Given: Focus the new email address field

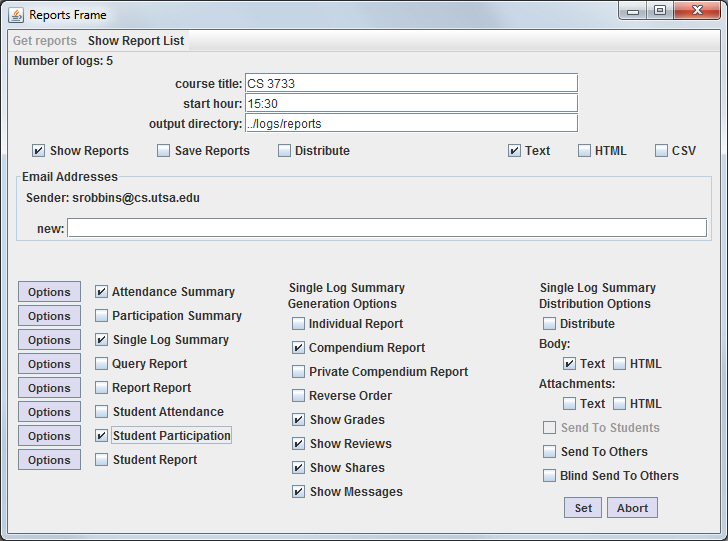Looking at the screenshot, I should pyautogui.click(x=386, y=228).
